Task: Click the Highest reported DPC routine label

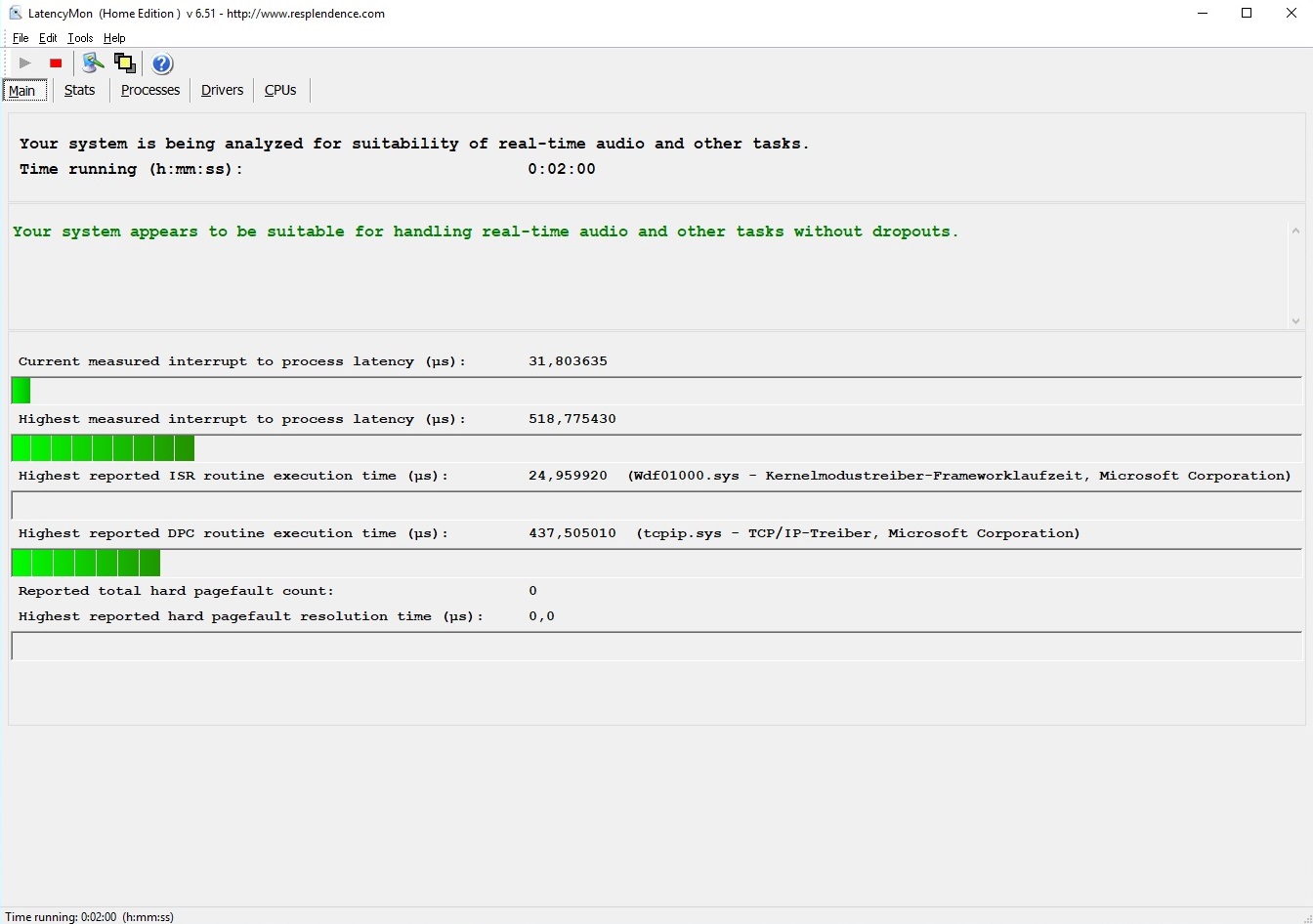Action: [x=233, y=533]
